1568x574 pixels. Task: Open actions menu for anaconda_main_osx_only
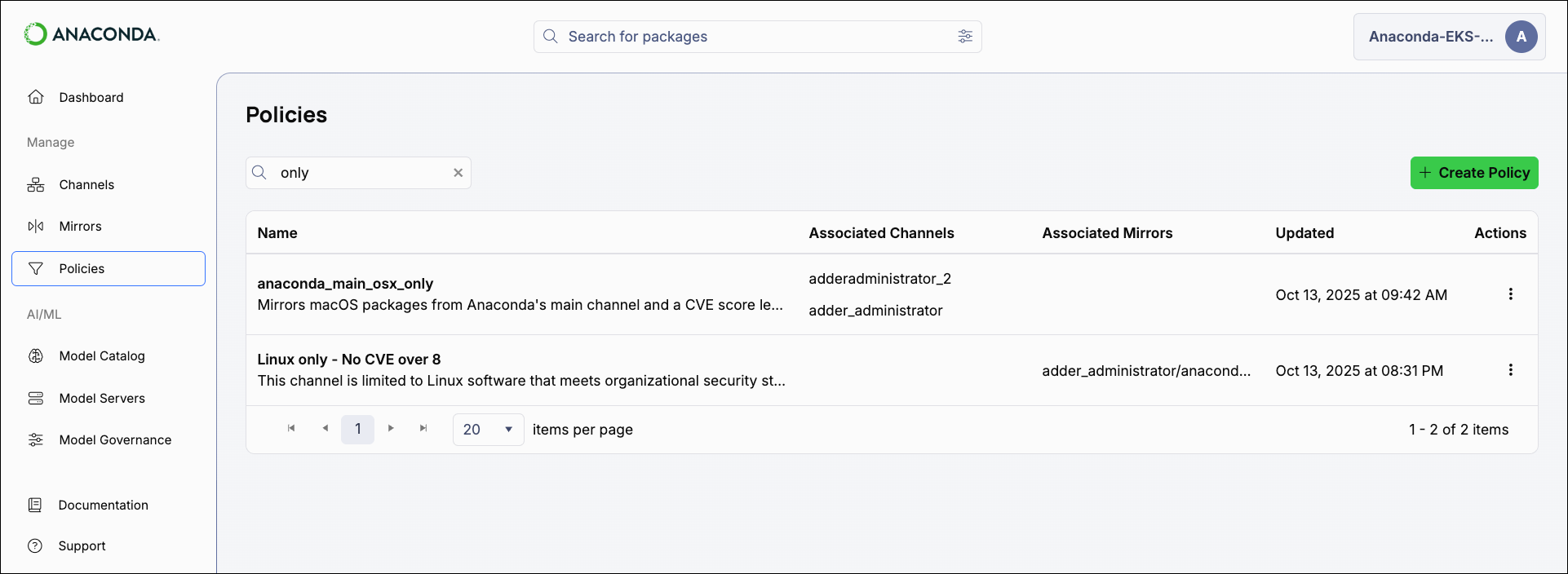(x=1511, y=294)
